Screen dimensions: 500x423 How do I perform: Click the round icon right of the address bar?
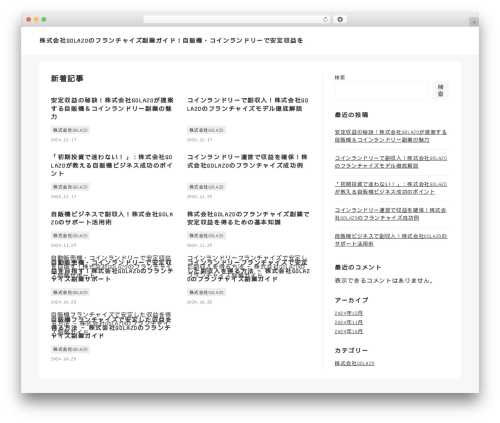[340, 20]
